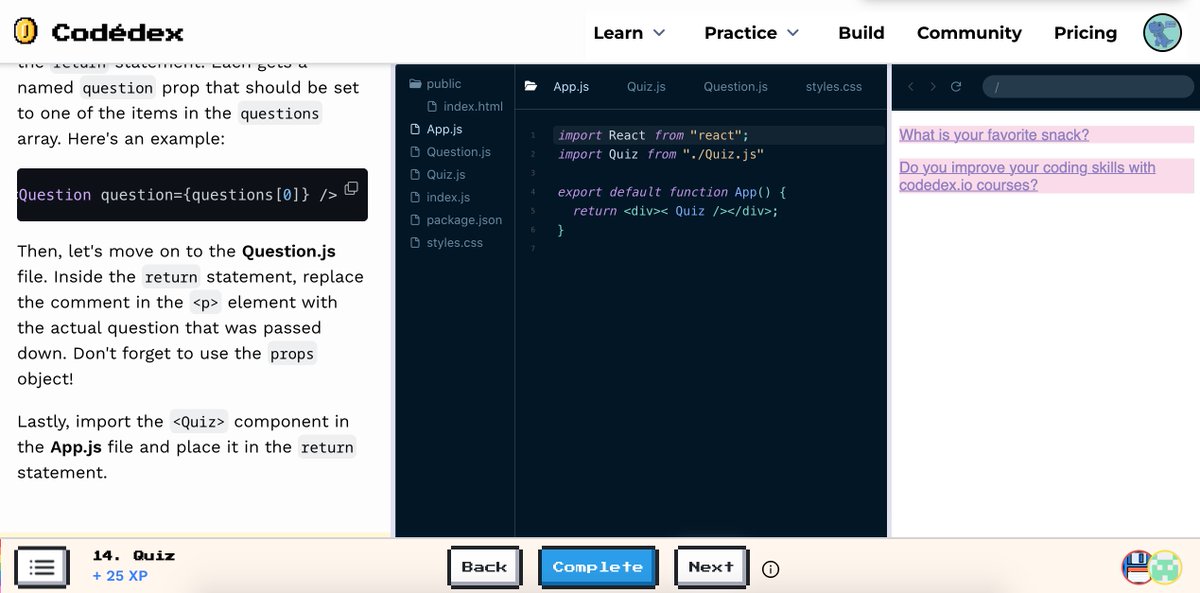1200x593 pixels.
Task: Open 'What is your favorite snack?' link
Action: pyautogui.click(x=994, y=135)
